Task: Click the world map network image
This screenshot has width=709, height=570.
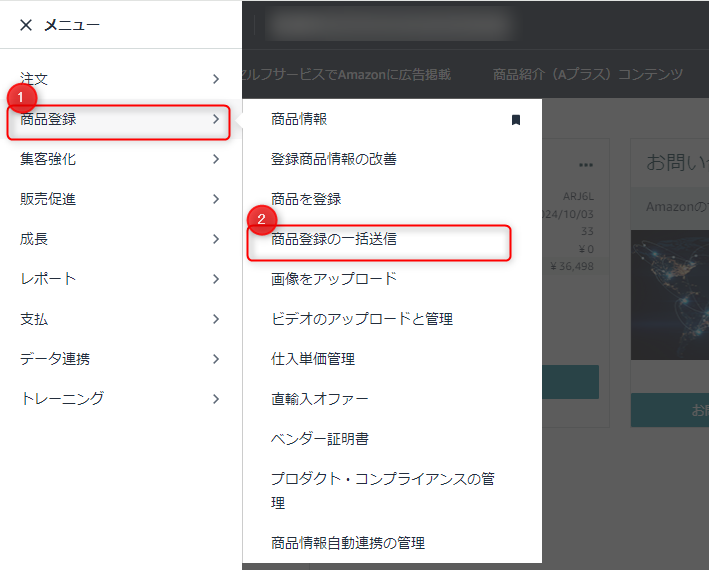Action: tap(670, 295)
